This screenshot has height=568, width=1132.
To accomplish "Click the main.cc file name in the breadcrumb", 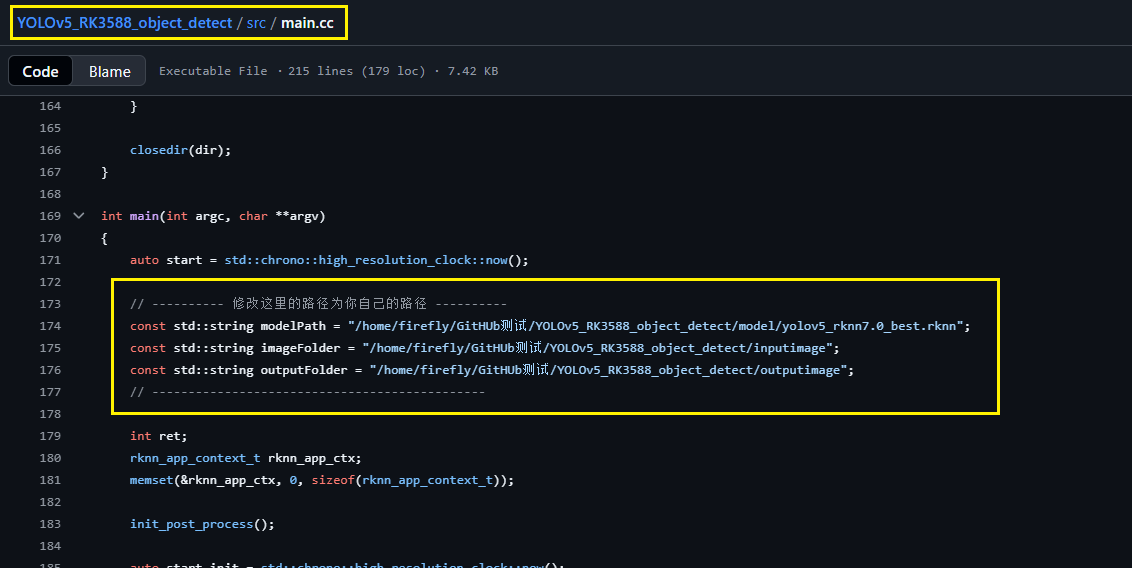I will [308, 23].
